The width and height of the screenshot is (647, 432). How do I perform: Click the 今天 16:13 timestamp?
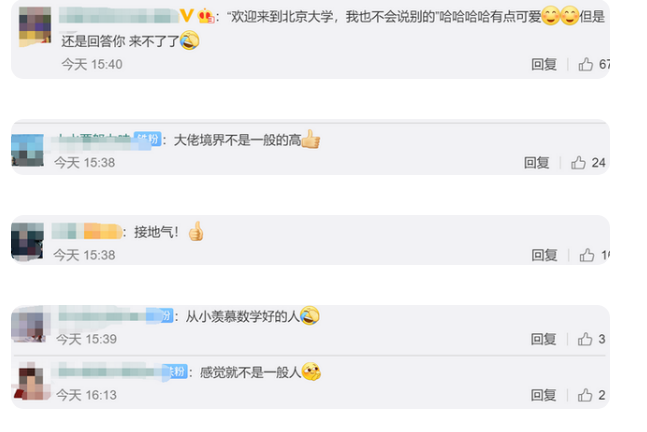point(86,395)
